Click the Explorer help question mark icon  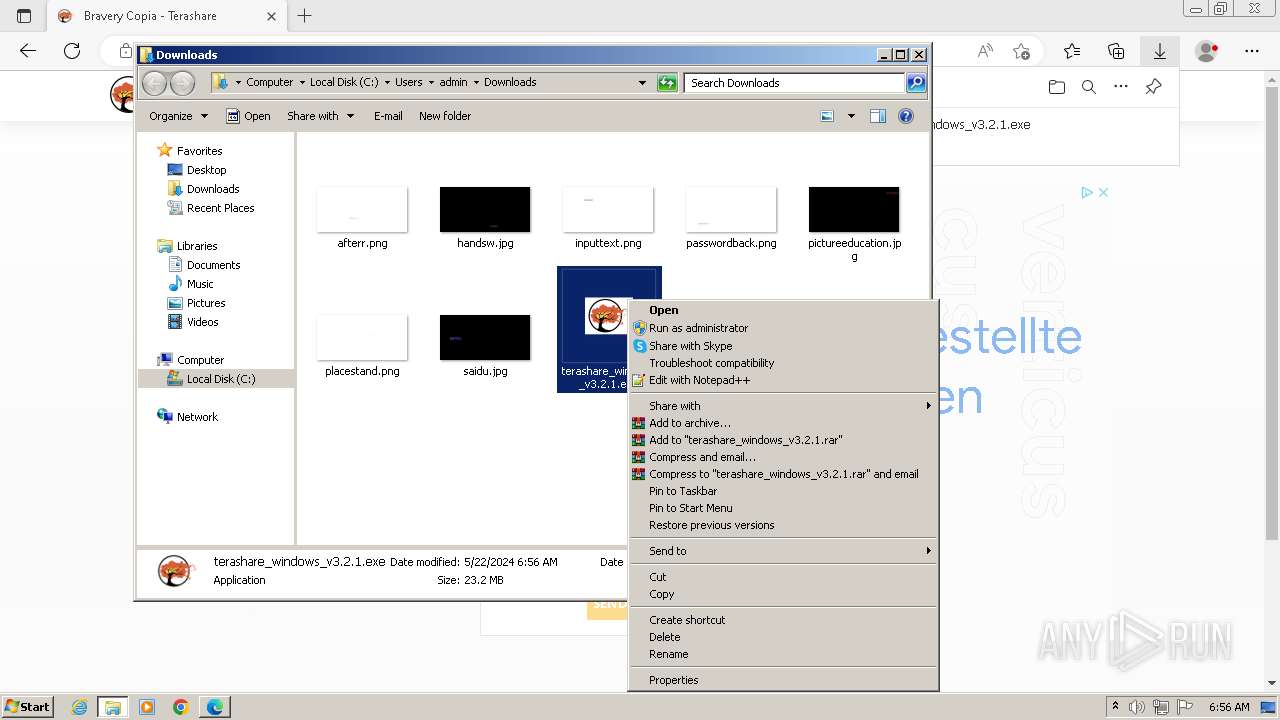tap(906, 116)
